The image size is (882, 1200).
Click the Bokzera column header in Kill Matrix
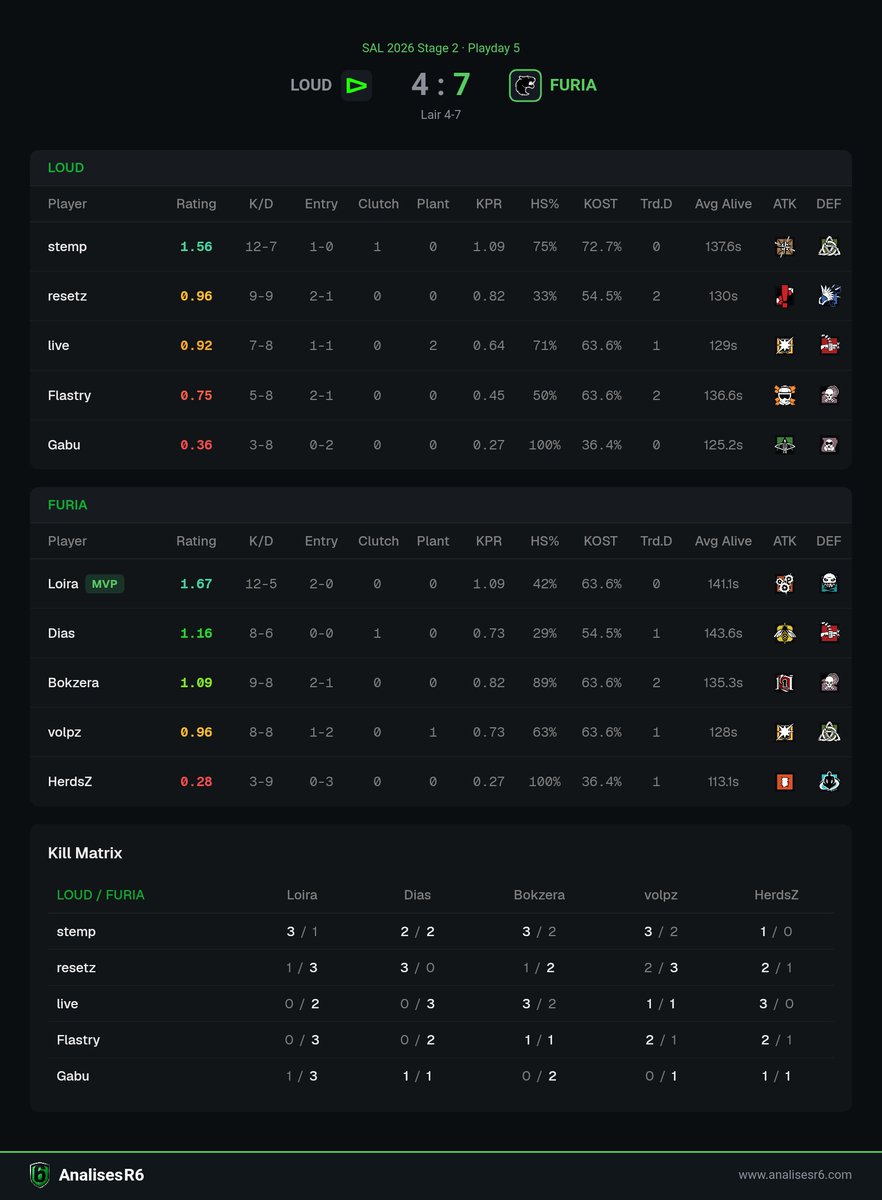pyautogui.click(x=539, y=895)
